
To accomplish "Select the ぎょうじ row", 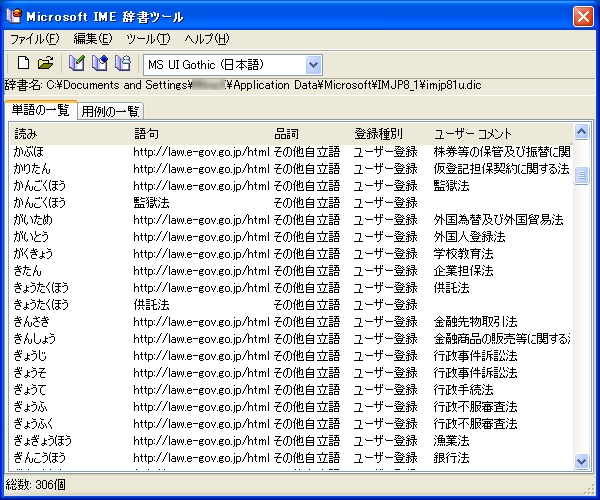I will click(x=292, y=356).
